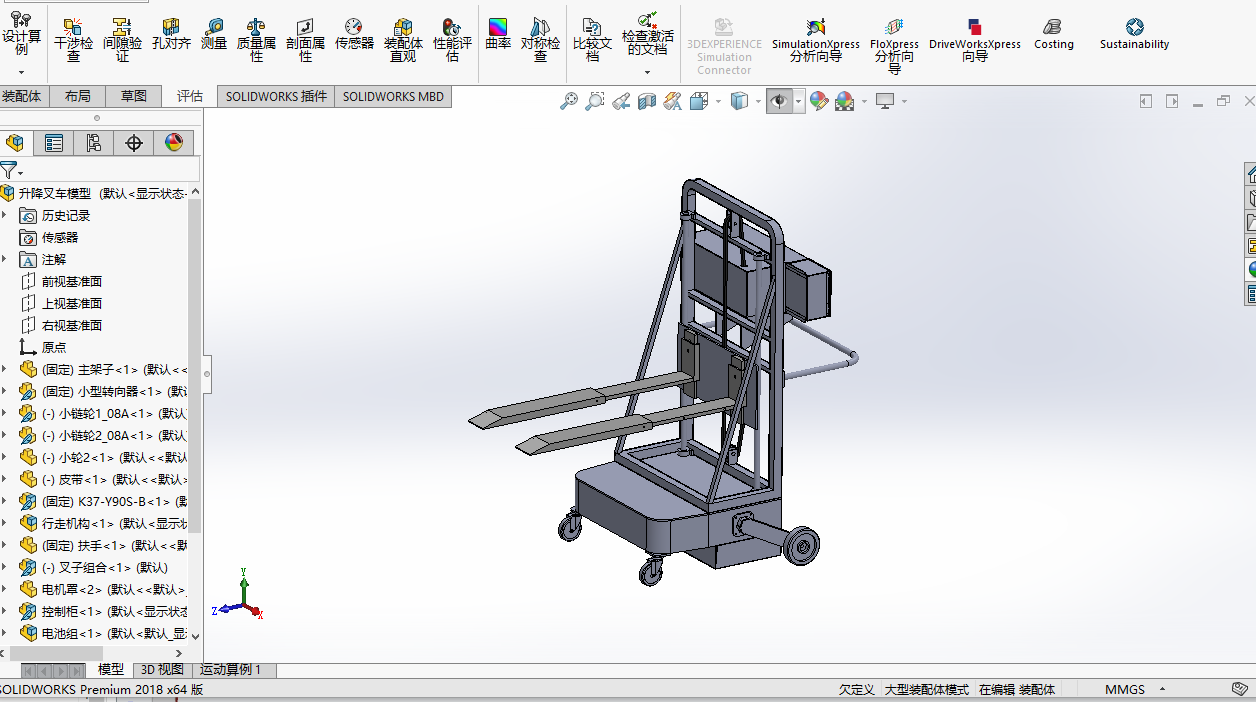
Task: Click Dynamic Annotation Views icon
Action: coord(673,101)
